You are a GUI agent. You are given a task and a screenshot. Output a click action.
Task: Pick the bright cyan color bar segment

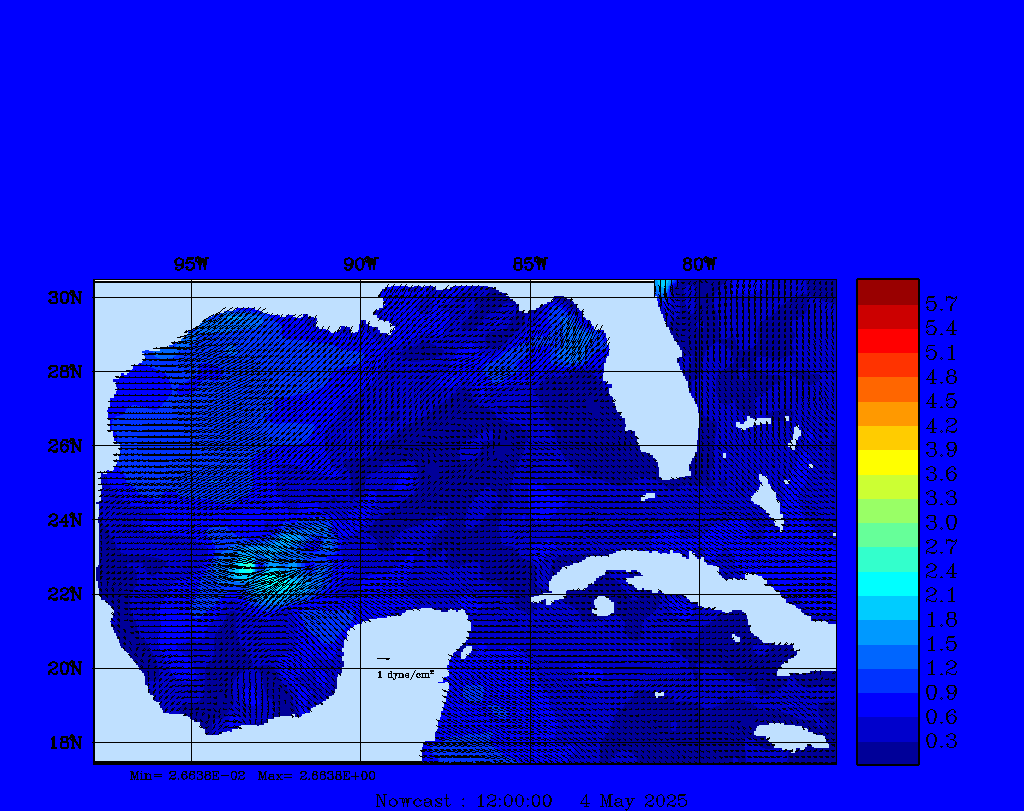888,584
